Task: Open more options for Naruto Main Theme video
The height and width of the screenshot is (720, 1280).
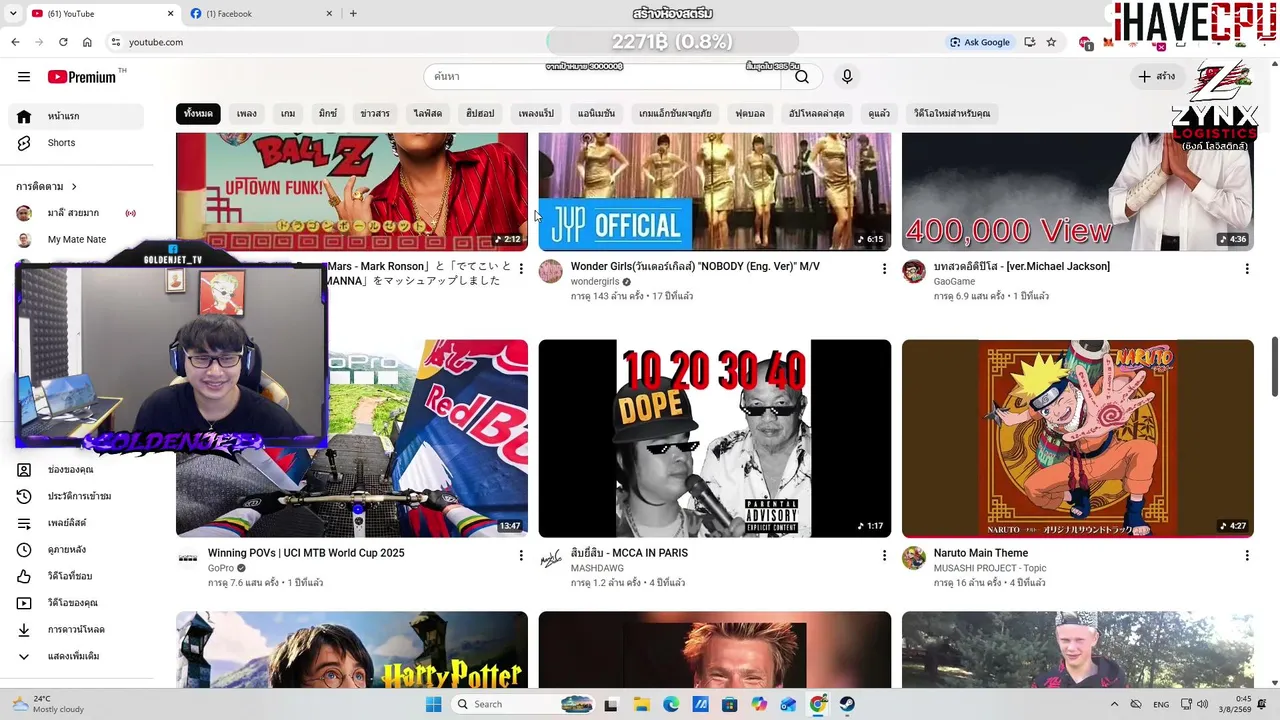Action: [x=1247, y=555]
